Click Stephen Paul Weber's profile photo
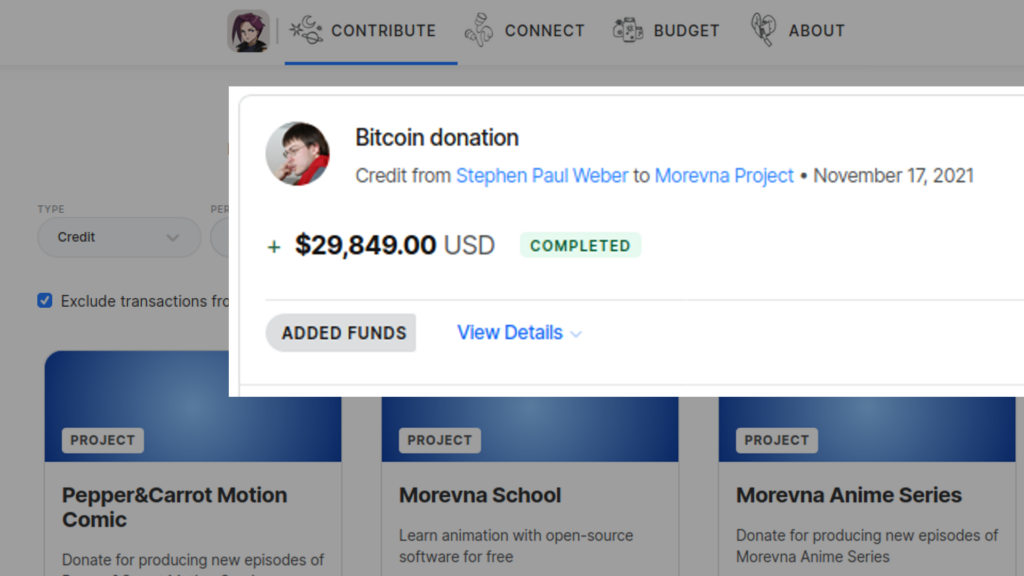The image size is (1024, 576). [297, 153]
